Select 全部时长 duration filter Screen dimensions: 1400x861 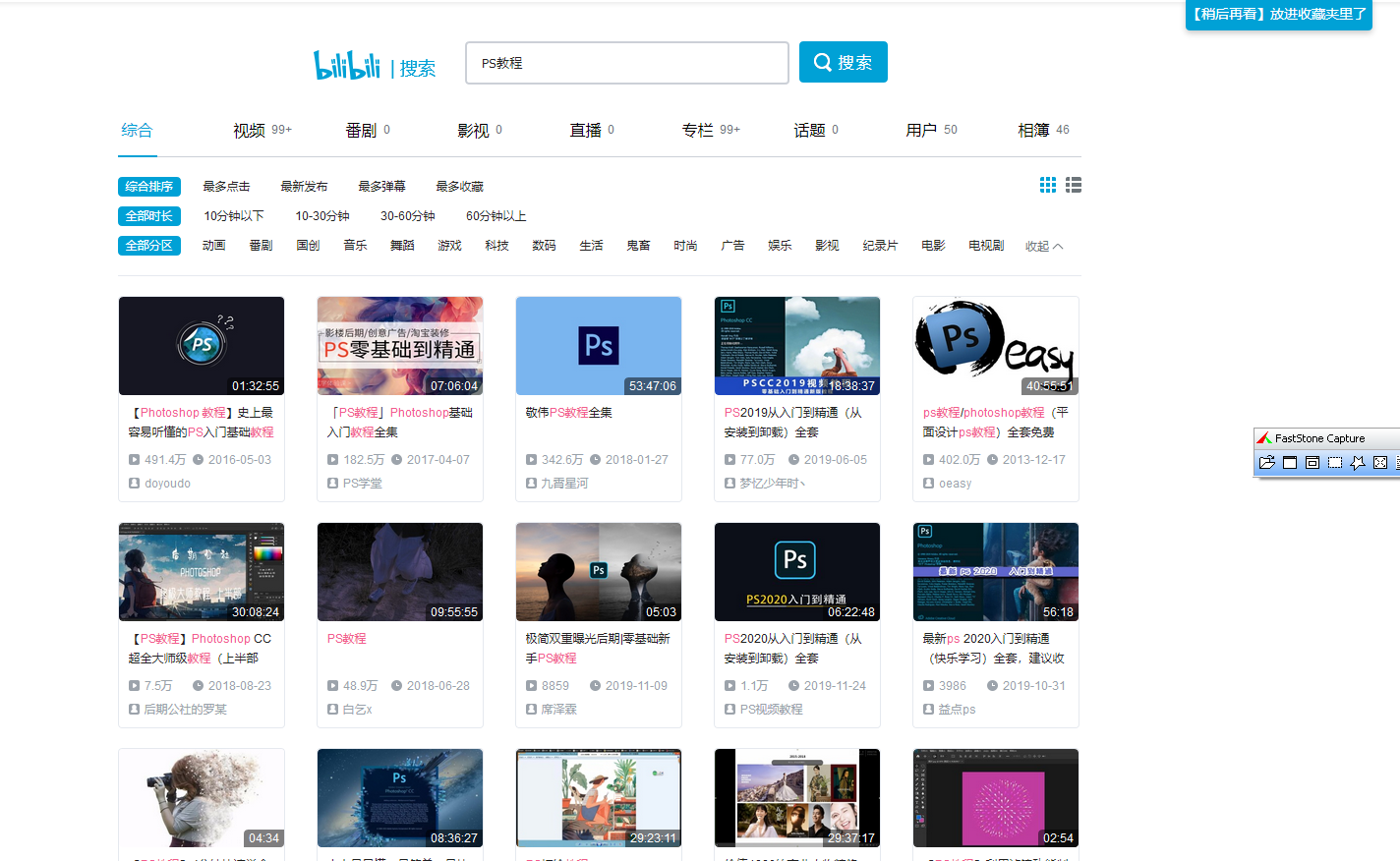click(149, 215)
